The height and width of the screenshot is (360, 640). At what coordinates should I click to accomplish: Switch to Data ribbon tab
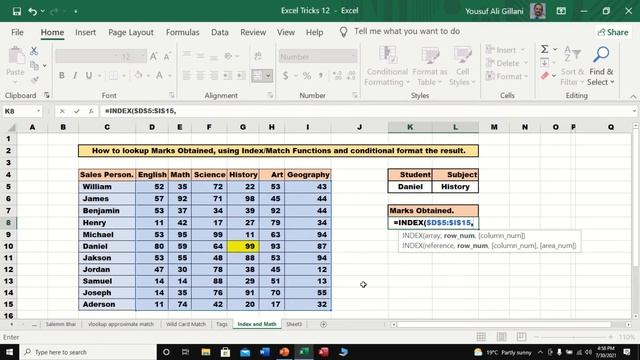click(220, 32)
